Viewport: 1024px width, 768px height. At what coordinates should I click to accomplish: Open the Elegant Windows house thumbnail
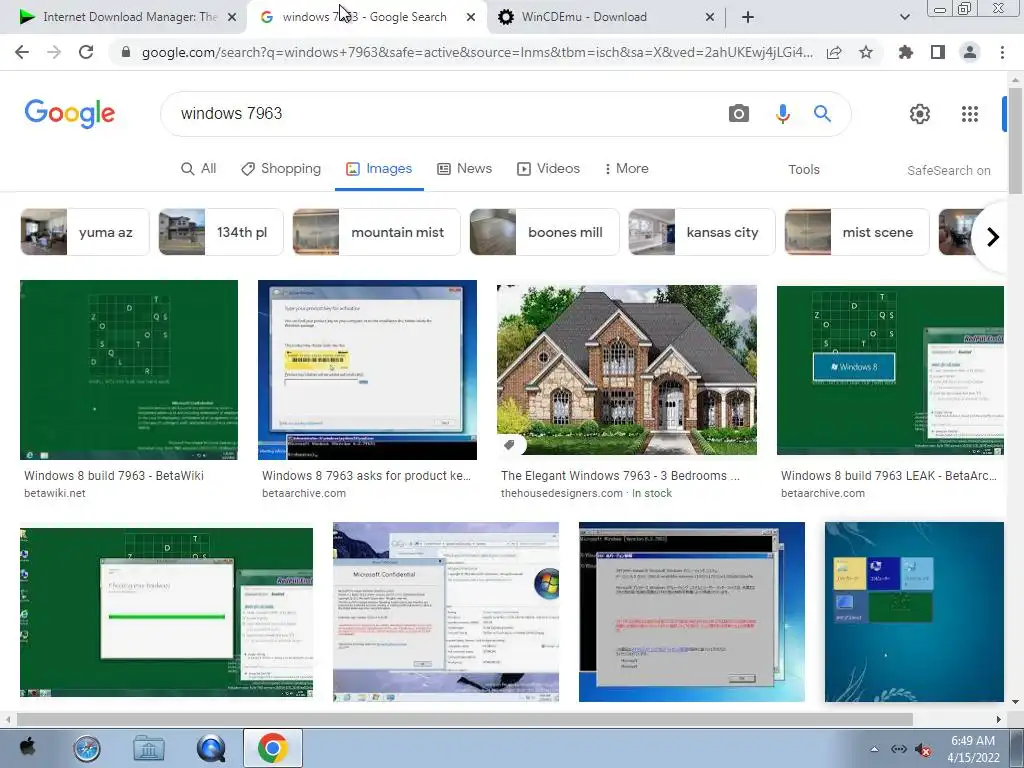pyautogui.click(x=626, y=370)
